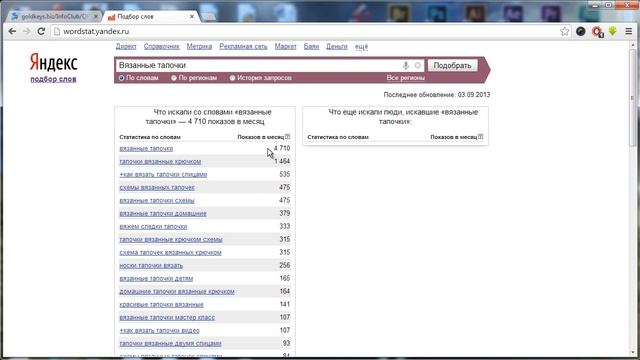Image resolution: width=640 pixels, height=360 pixels.
Task: Click the black round extension icon
Action: (x=581, y=31)
